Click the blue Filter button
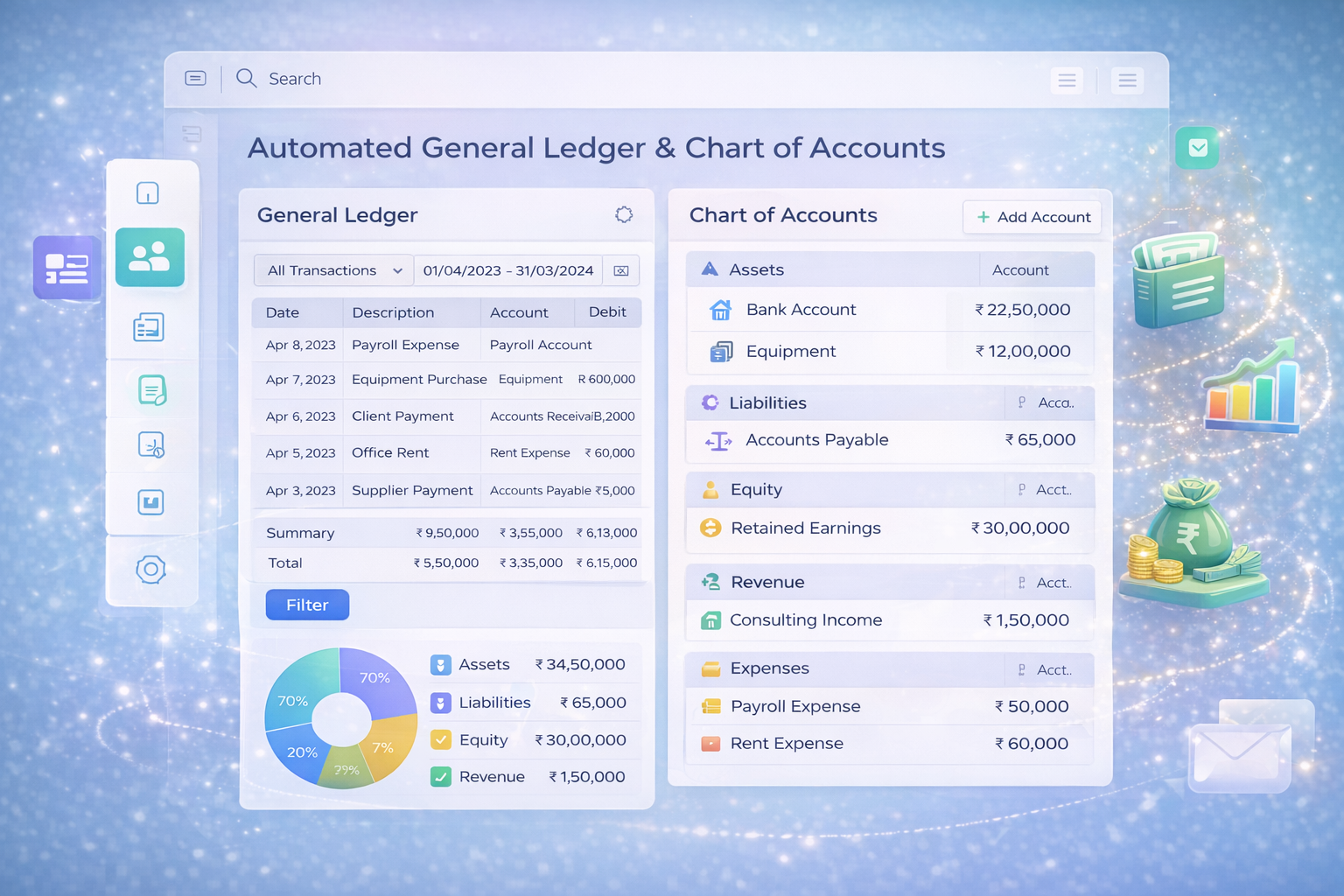 point(307,605)
